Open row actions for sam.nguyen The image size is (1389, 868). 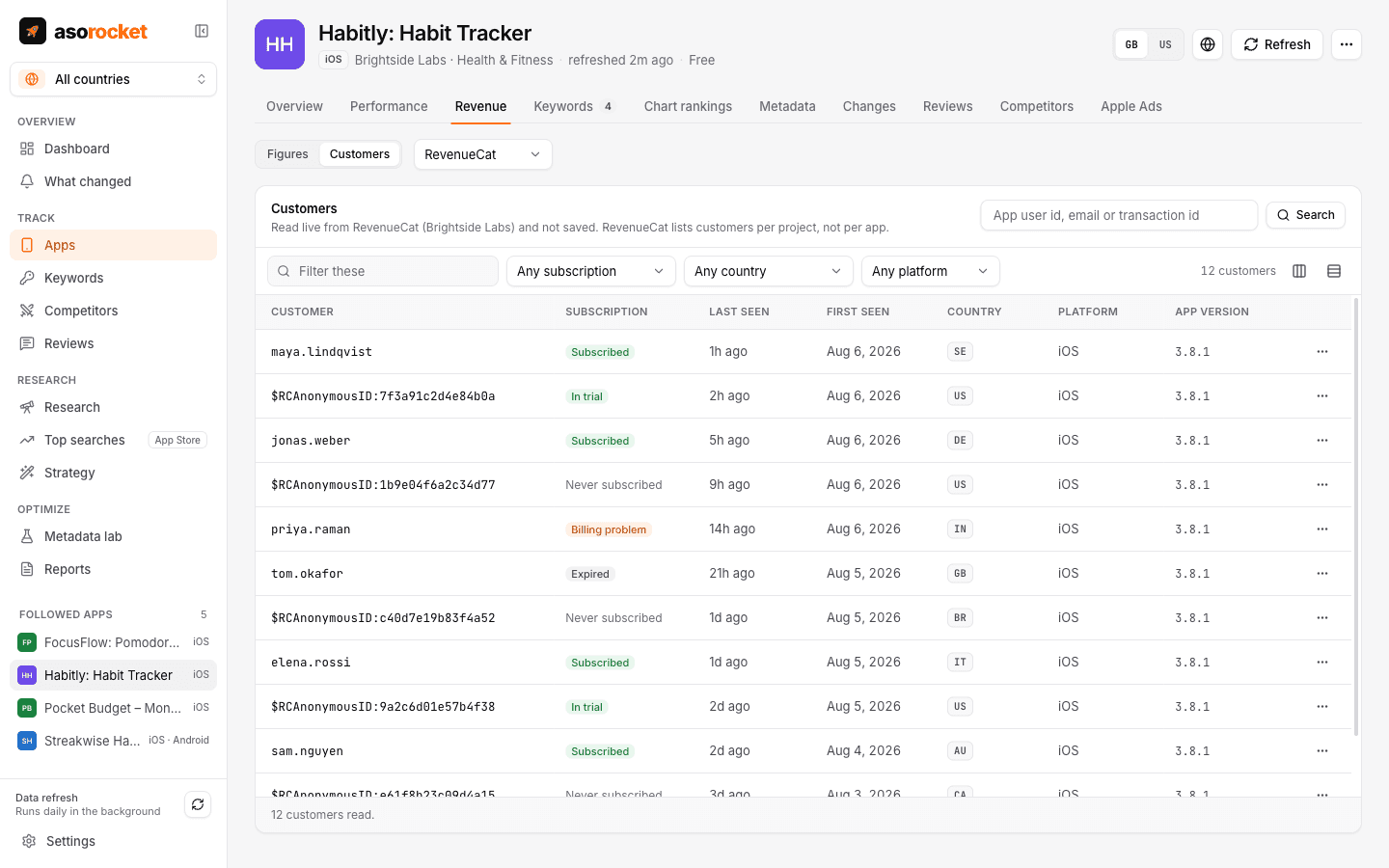pos(1322,751)
